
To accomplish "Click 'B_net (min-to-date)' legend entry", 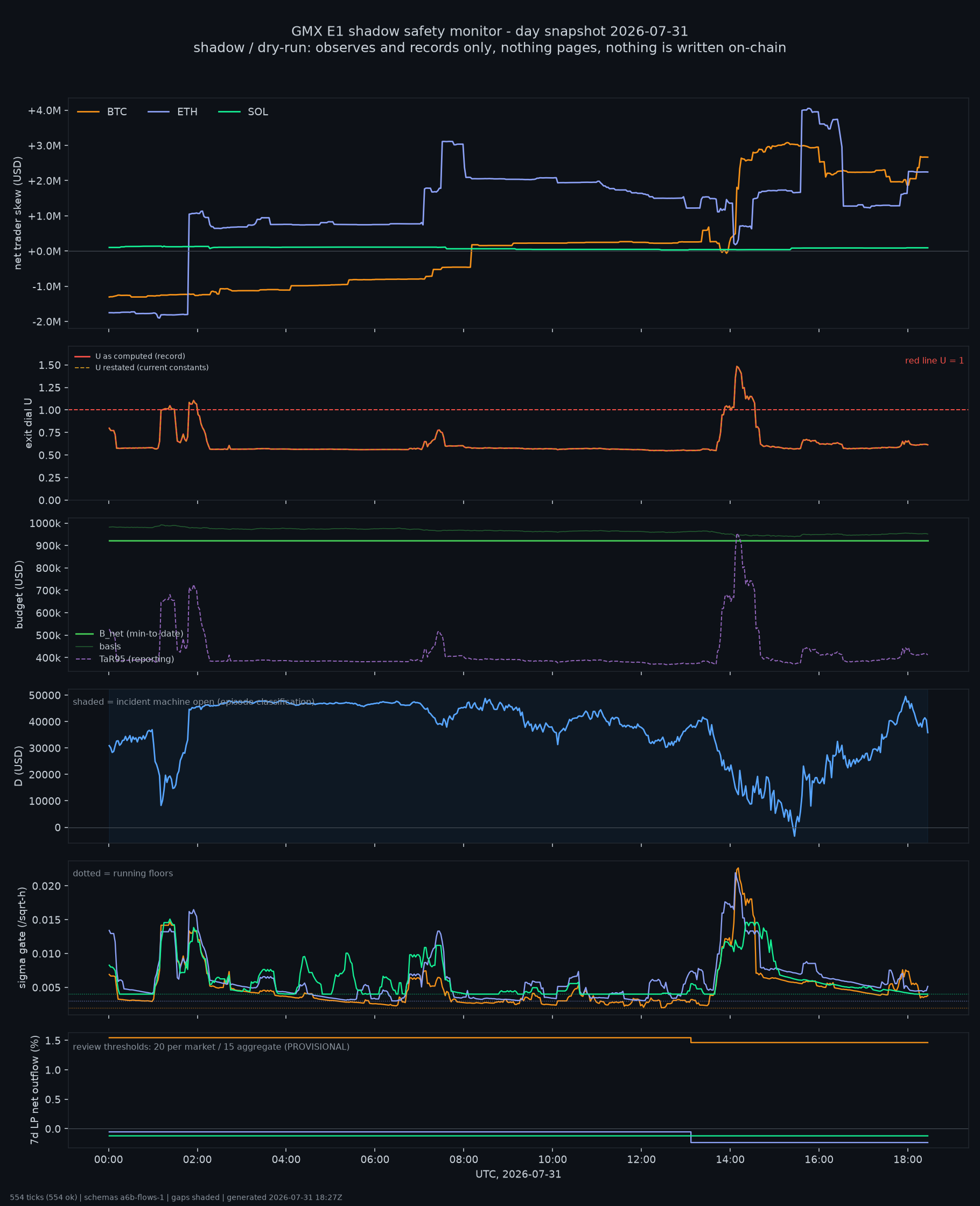I will click(x=129, y=634).
